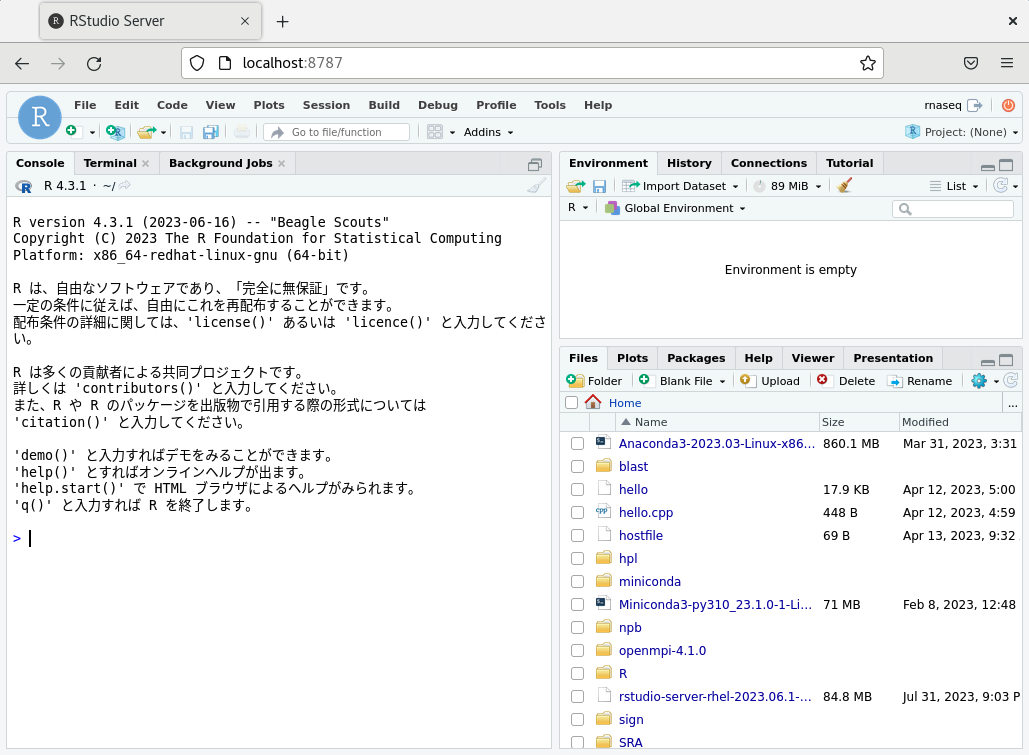Switch to the Packages tab
The image size is (1029, 755).
pyautogui.click(x=696, y=358)
